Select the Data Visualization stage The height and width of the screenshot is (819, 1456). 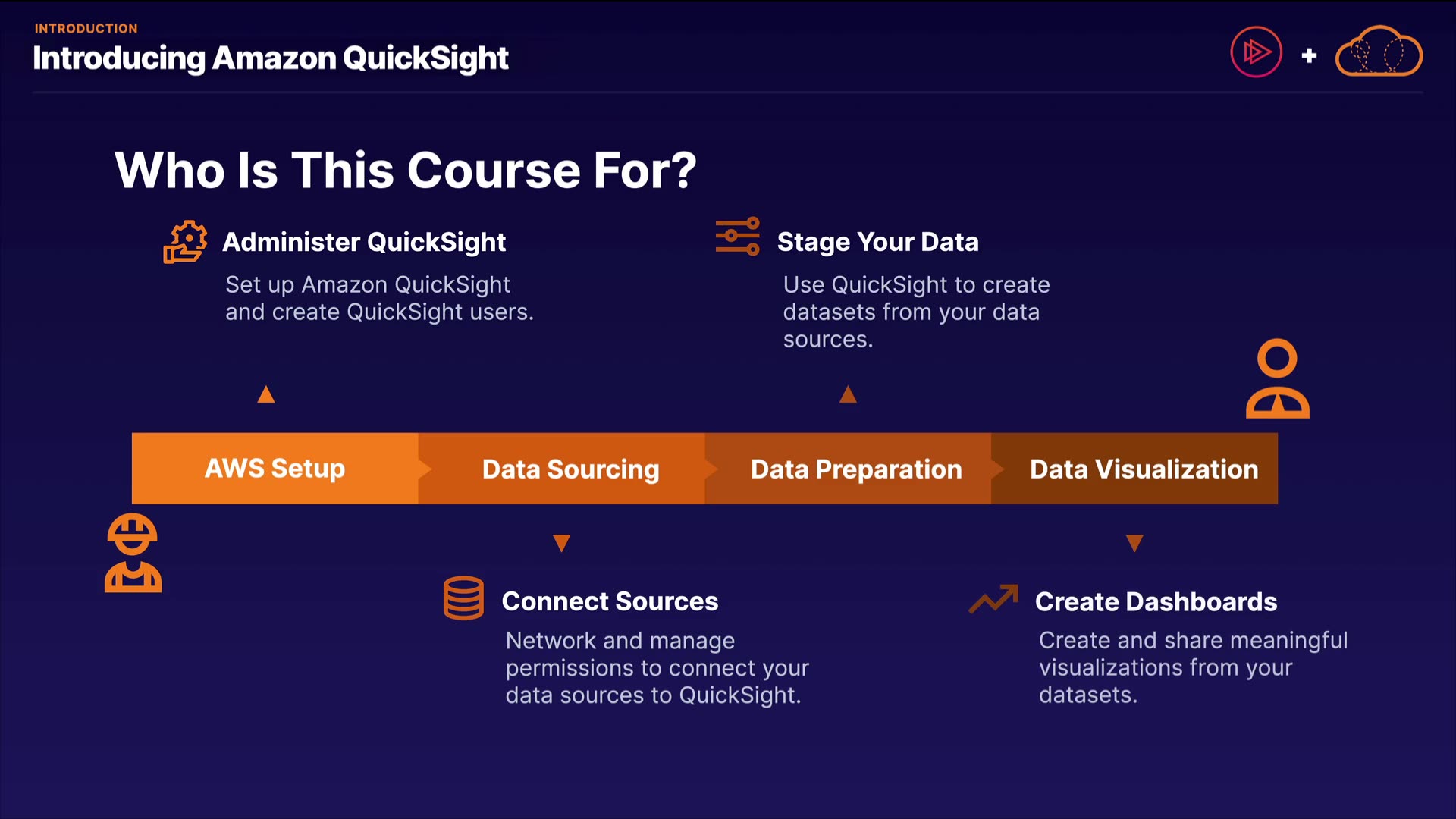pyautogui.click(x=1144, y=469)
